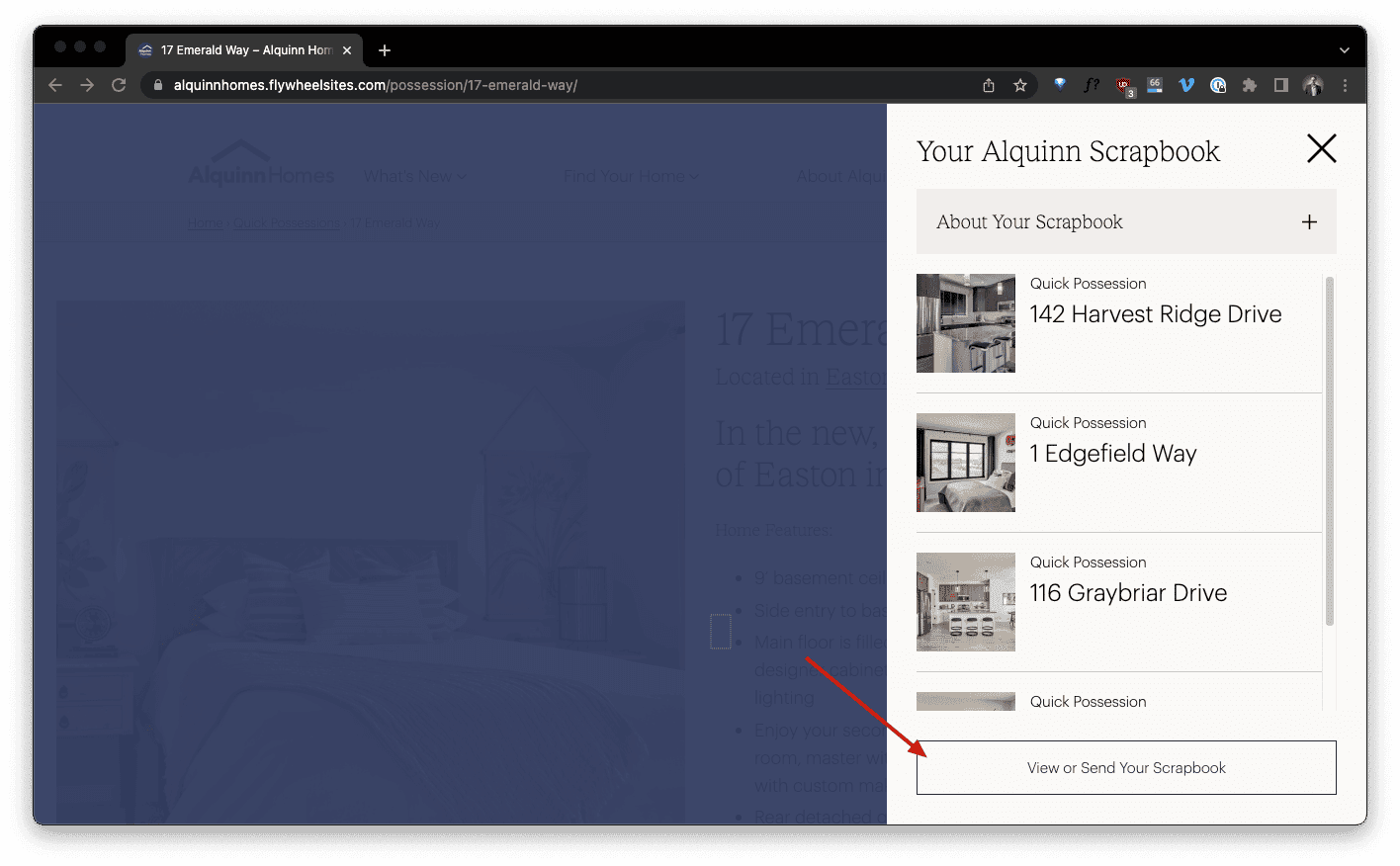Toggle the browser side panel
This screenshot has height=866, width=1400.
coord(1280,86)
